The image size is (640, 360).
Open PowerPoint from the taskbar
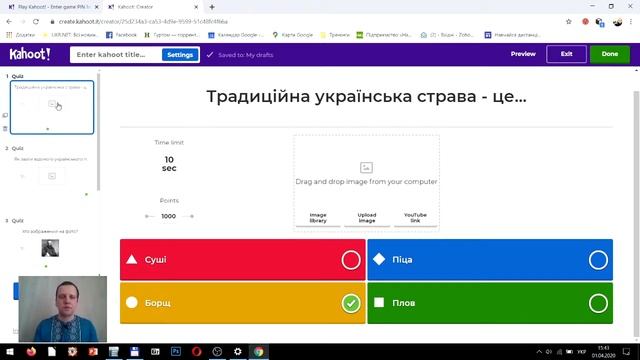point(93,351)
